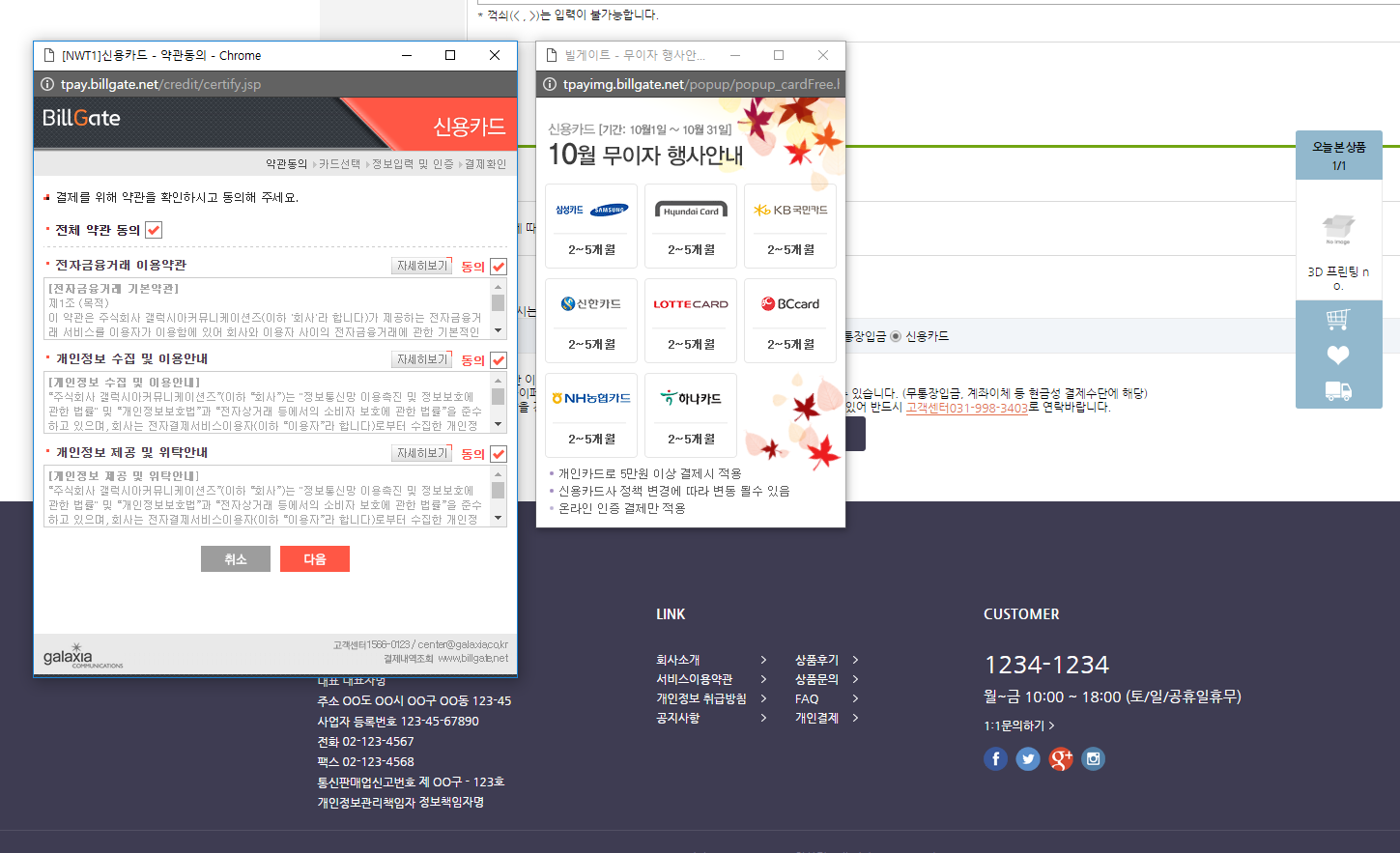Viewport: 1400px width, 853px height.
Task: Click the chevron next to 서비스이용약관
Action: (x=763, y=679)
